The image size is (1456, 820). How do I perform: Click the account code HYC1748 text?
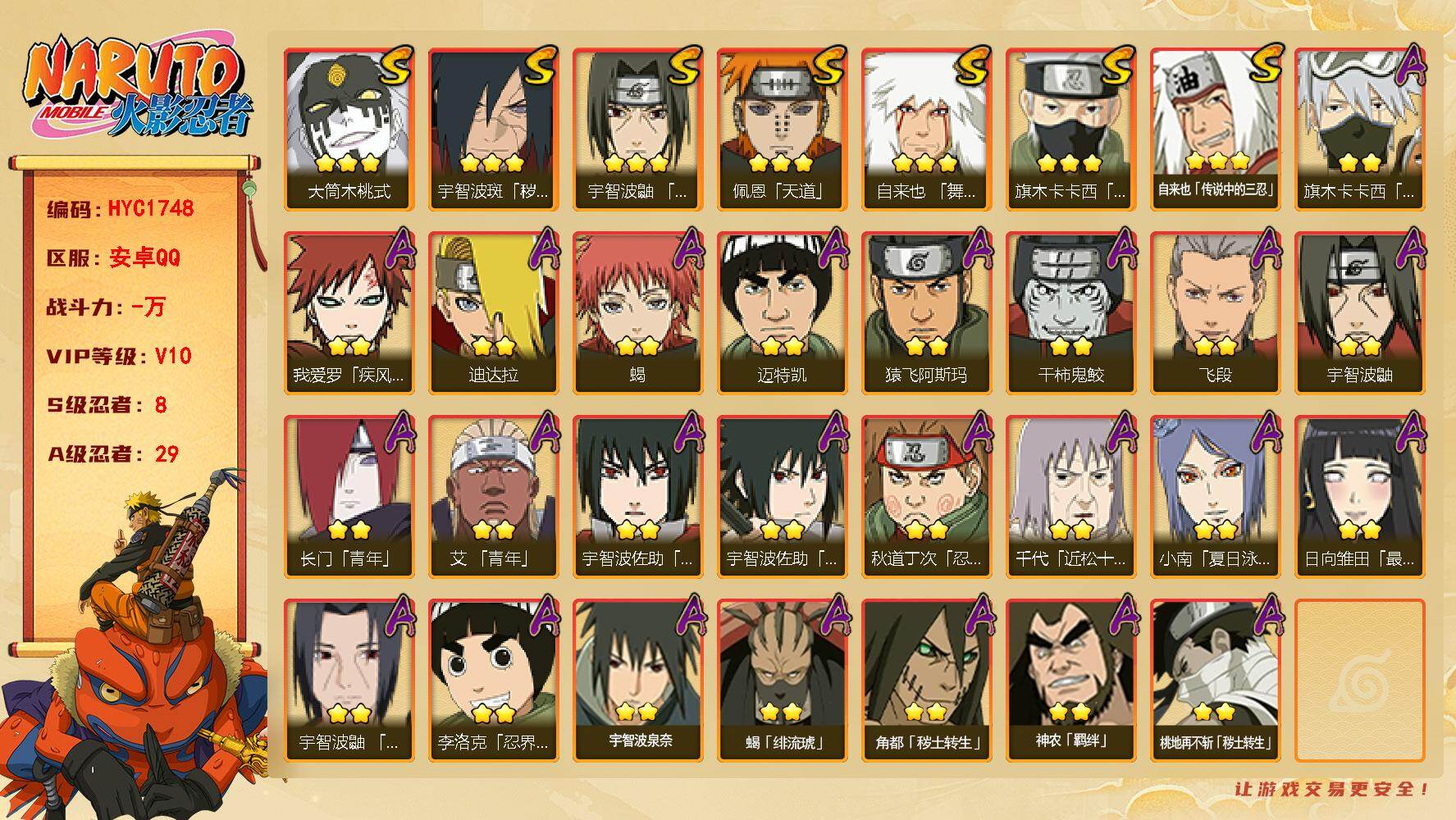151,208
